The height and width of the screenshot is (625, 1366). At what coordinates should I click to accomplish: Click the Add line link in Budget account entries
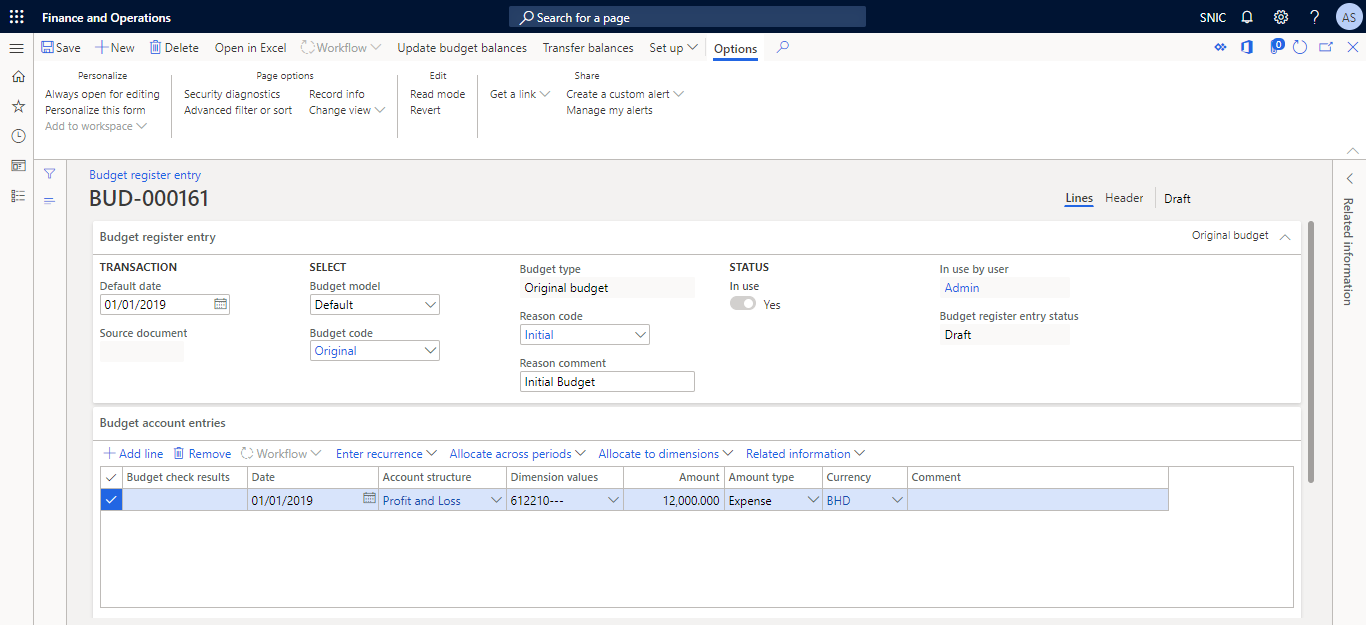pos(132,453)
